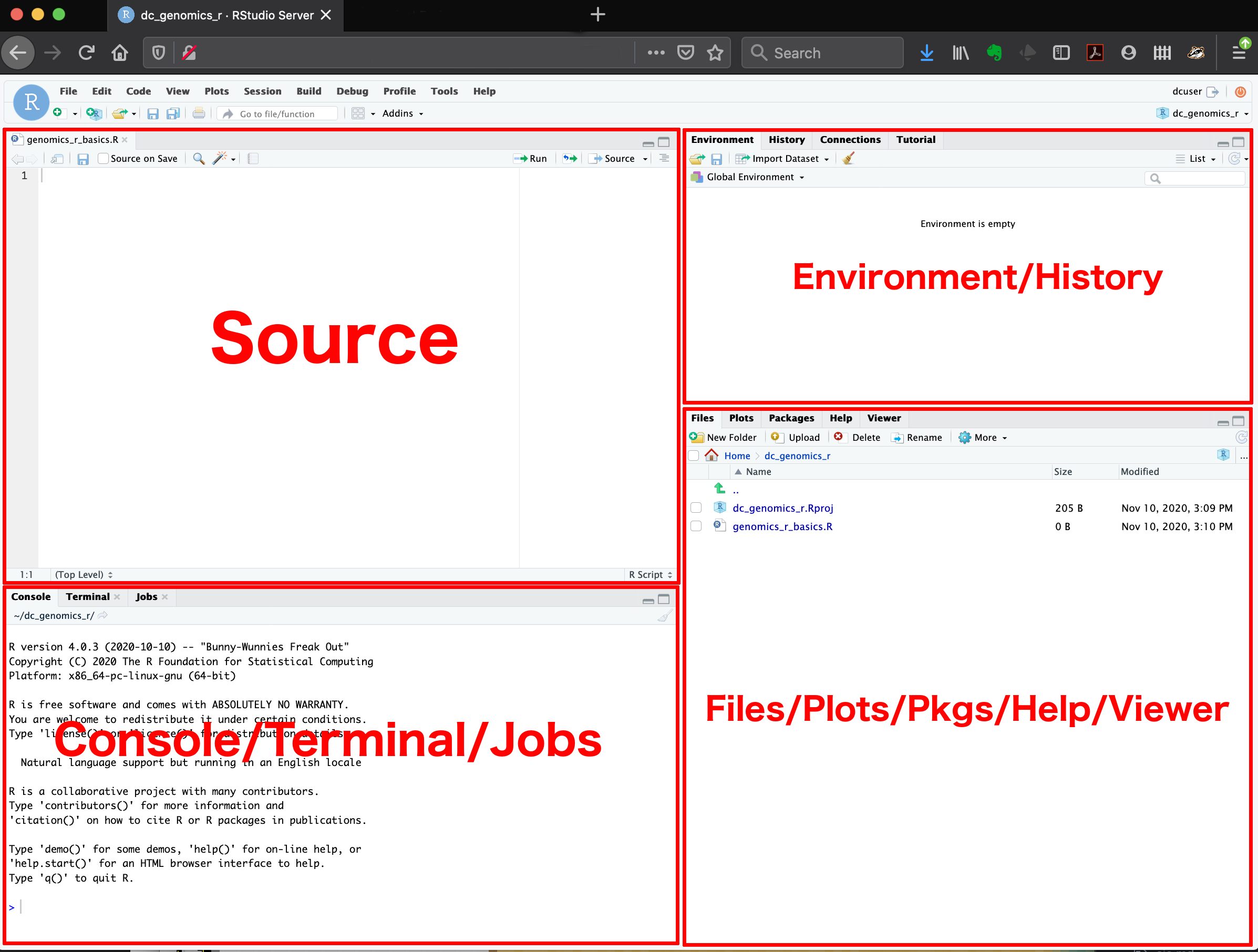Clear the console with the broom icon
1258x952 pixels.
pyautogui.click(x=664, y=615)
